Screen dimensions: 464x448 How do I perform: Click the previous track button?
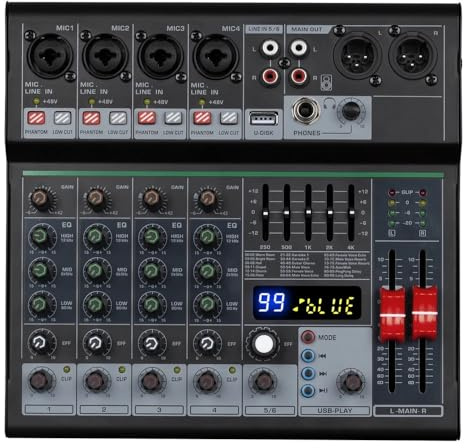(308, 355)
